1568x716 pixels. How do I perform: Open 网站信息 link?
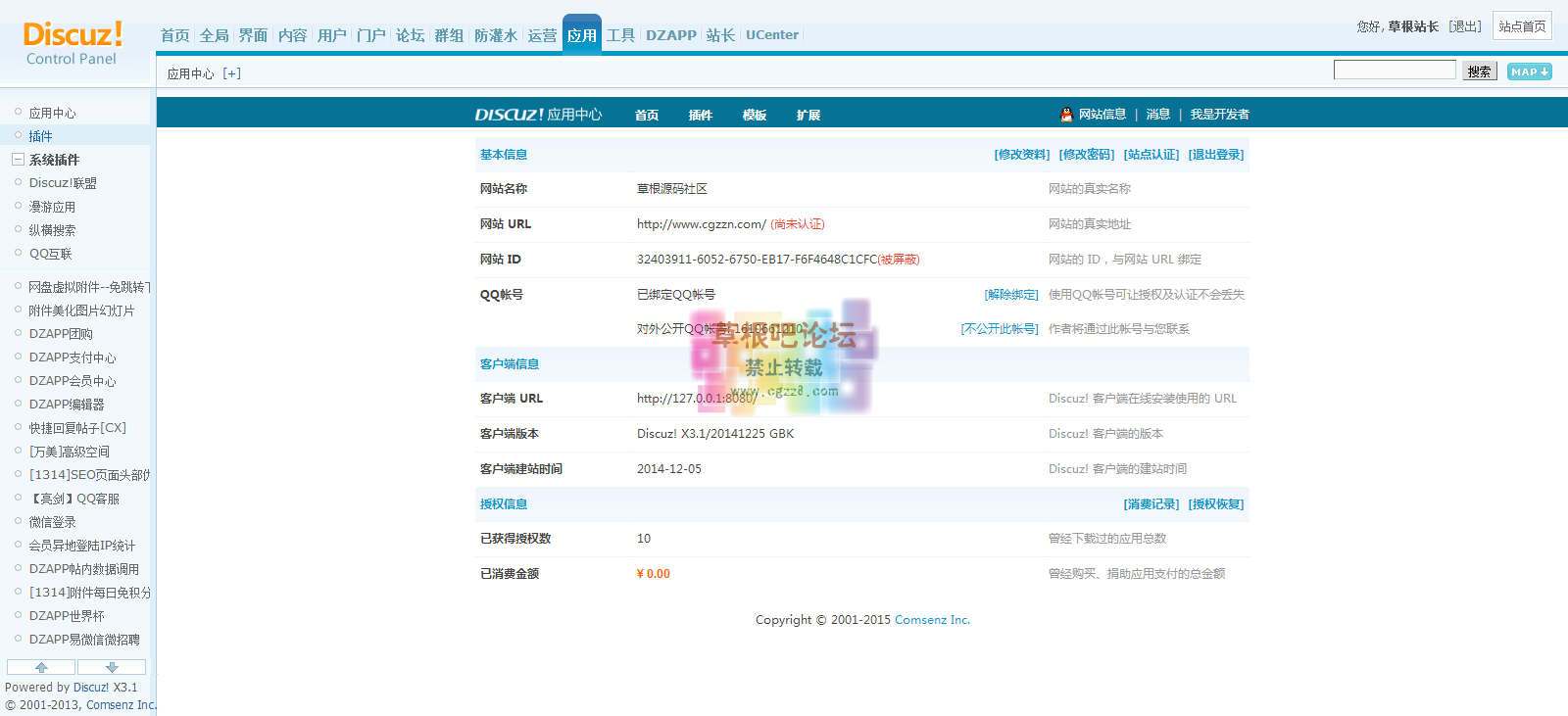click(x=1102, y=115)
